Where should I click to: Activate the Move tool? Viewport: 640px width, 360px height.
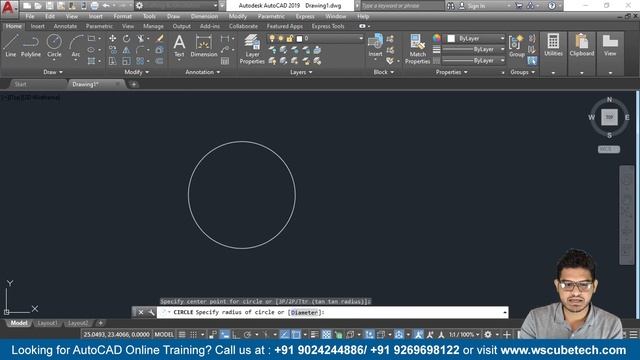click(x=112, y=38)
